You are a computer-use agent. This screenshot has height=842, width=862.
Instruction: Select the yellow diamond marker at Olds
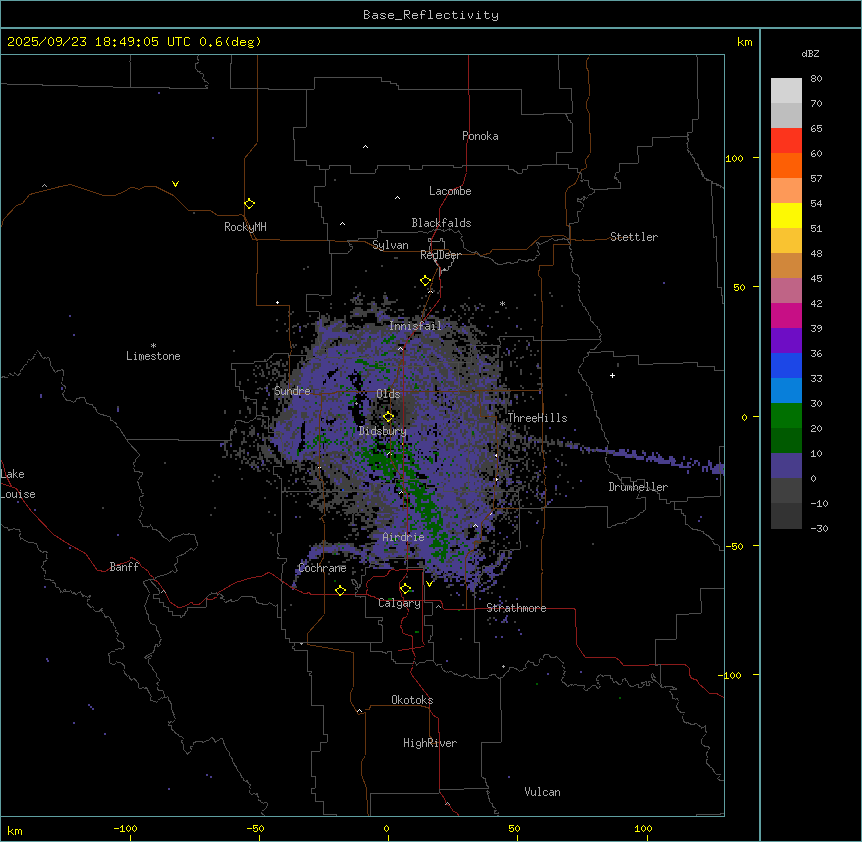388,417
